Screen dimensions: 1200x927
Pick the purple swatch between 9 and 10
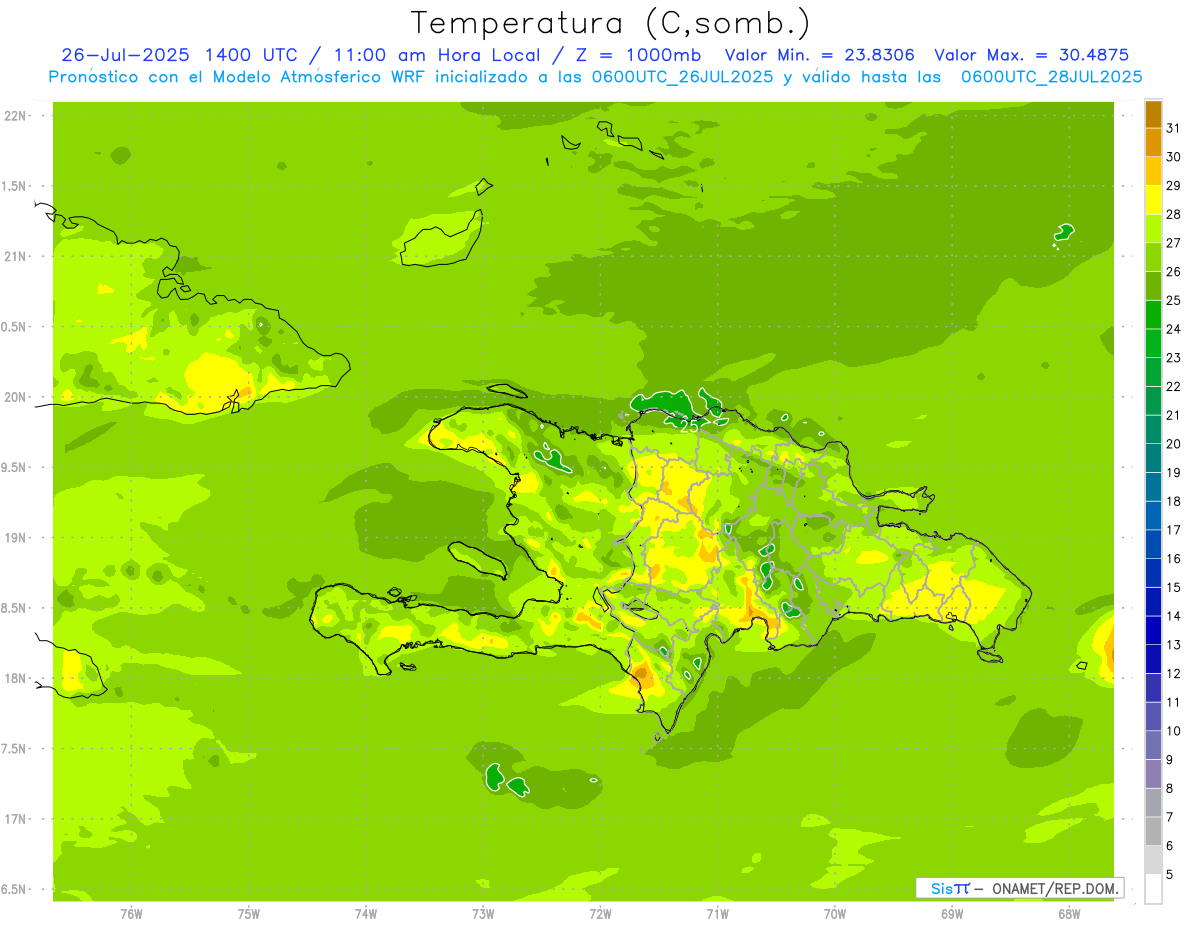click(x=1153, y=745)
